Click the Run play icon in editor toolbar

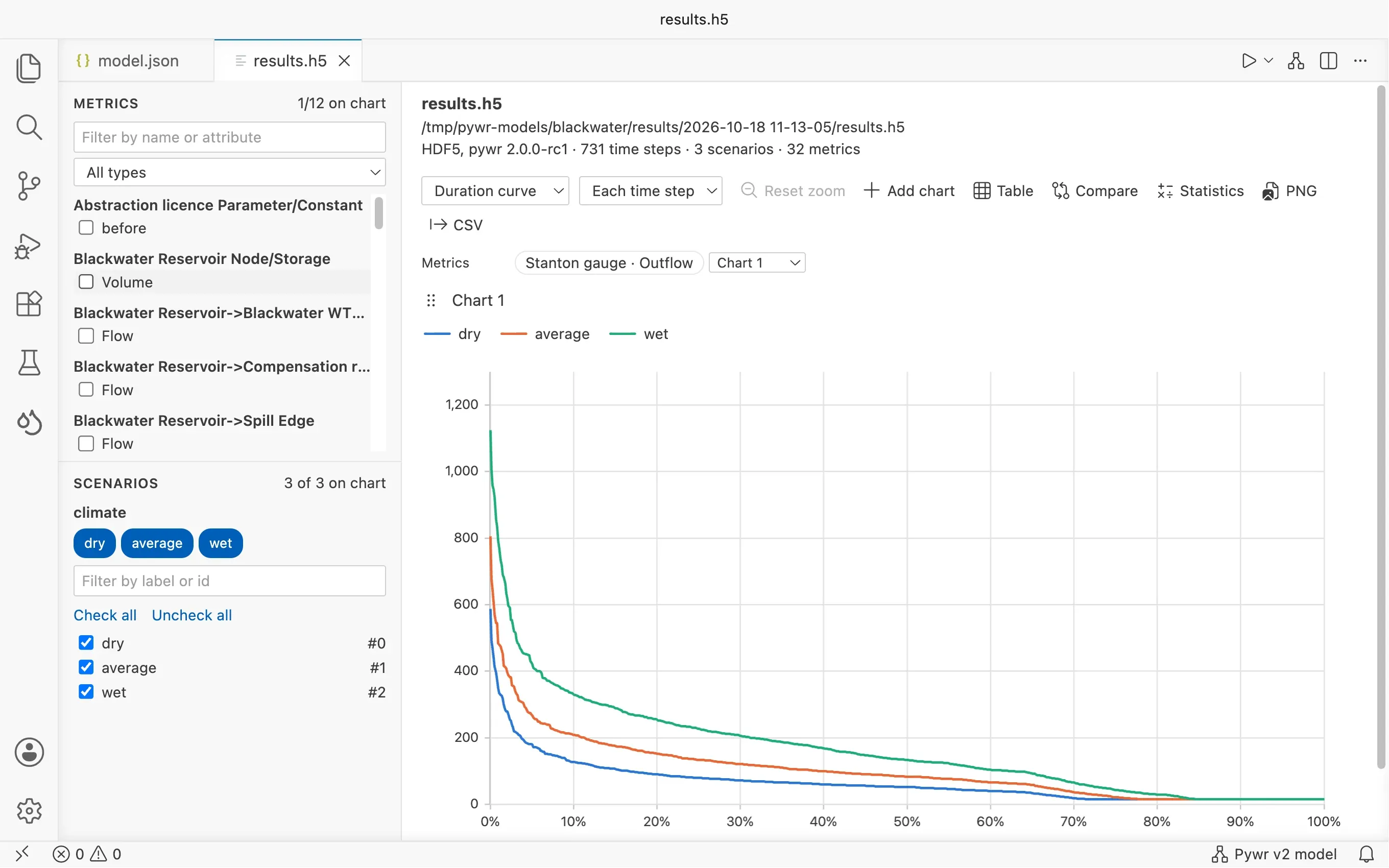[x=1249, y=61]
